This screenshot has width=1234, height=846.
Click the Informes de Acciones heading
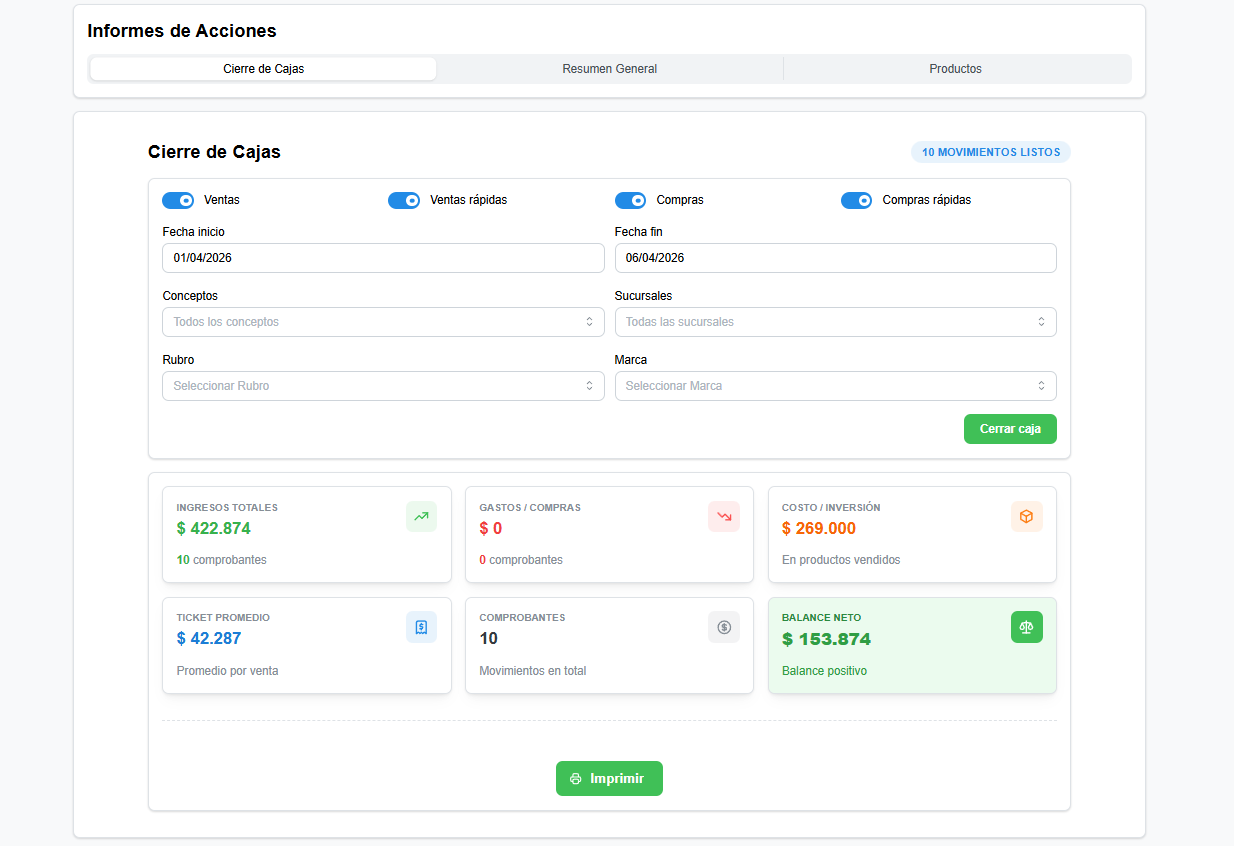coord(182,31)
